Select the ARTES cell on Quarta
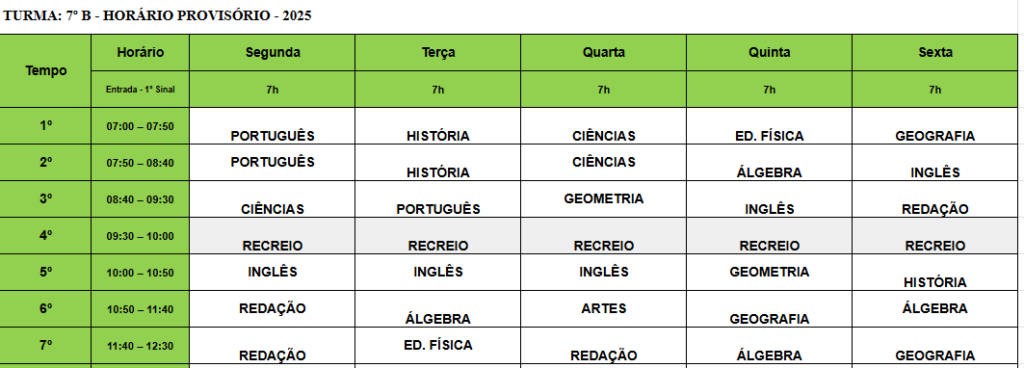Viewport: 1024px width, 368px height. (603, 309)
